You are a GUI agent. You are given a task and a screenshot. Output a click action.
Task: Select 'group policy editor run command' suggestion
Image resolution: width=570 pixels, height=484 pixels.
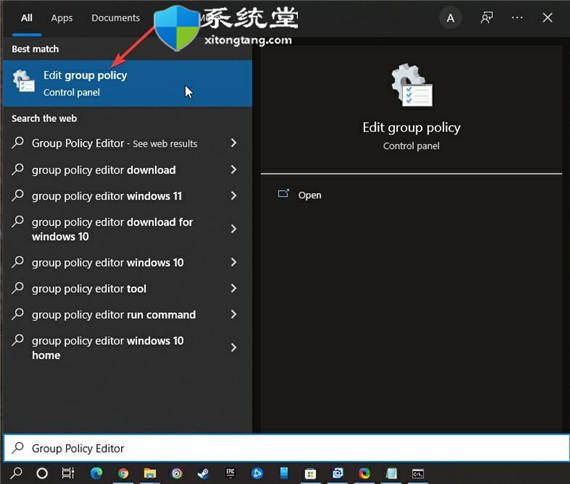pos(127,315)
